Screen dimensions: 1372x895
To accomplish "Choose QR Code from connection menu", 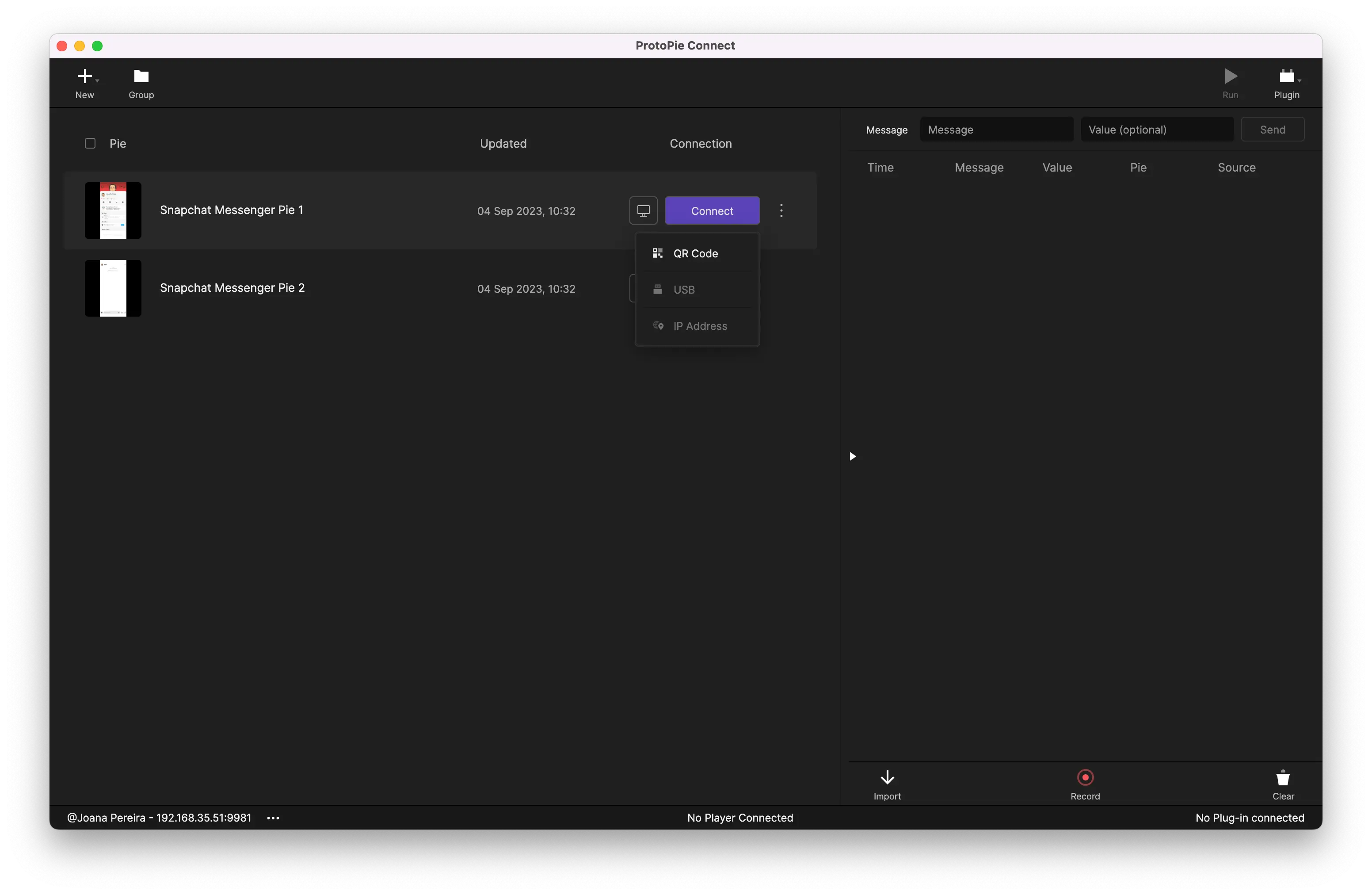I will coord(696,254).
